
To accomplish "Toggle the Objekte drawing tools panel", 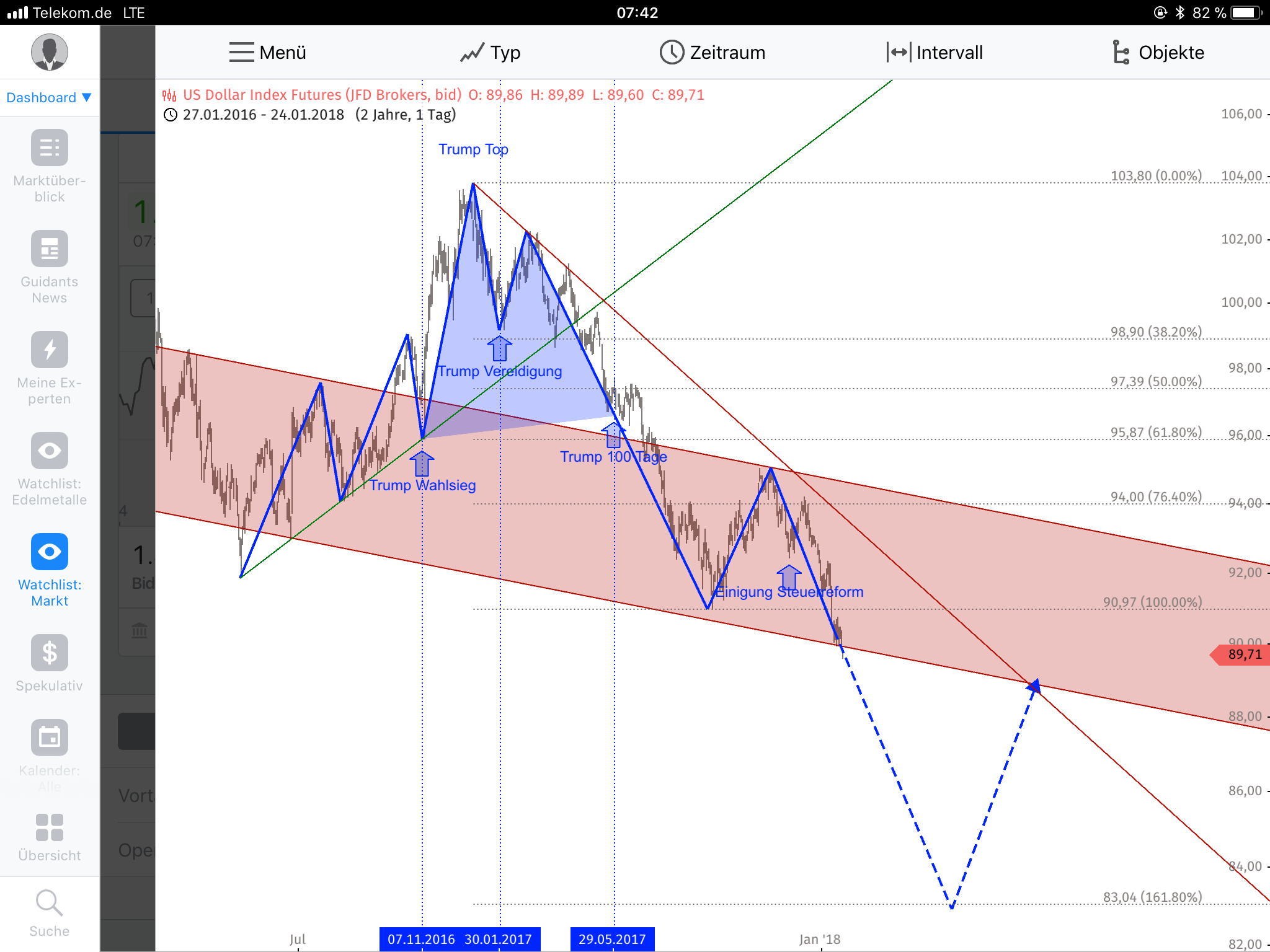I will click(x=1157, y=53).
